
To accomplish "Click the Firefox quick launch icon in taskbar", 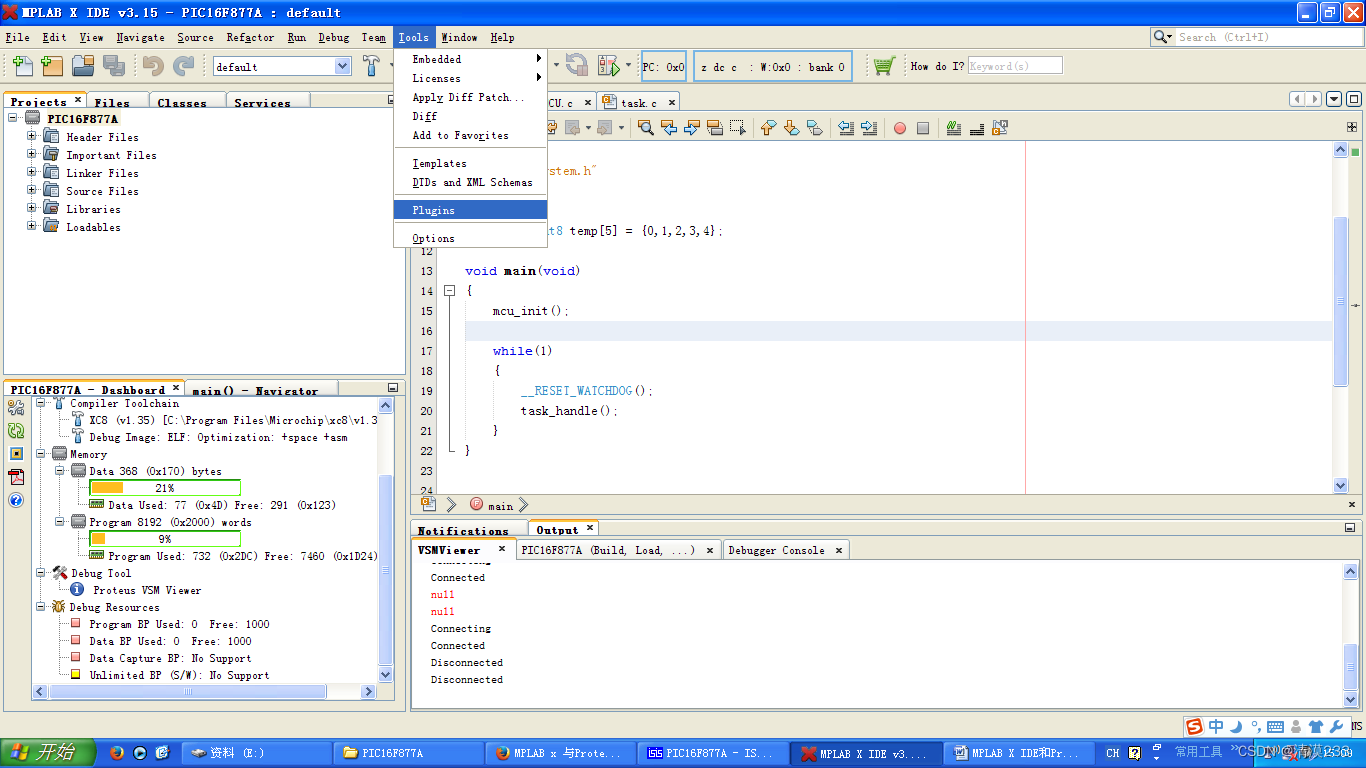I will click(117, 753).
